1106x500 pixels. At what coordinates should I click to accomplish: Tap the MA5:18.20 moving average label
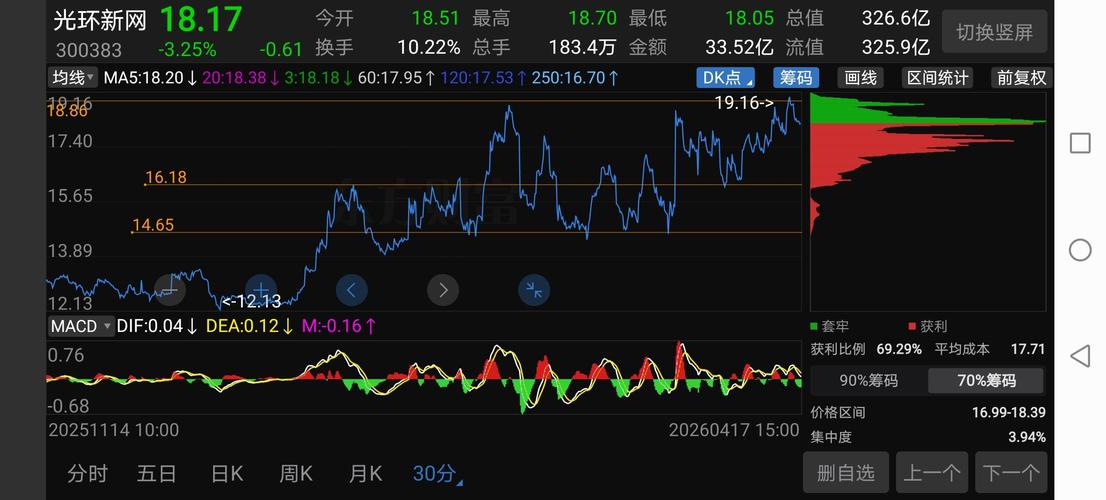click(150, 78)
